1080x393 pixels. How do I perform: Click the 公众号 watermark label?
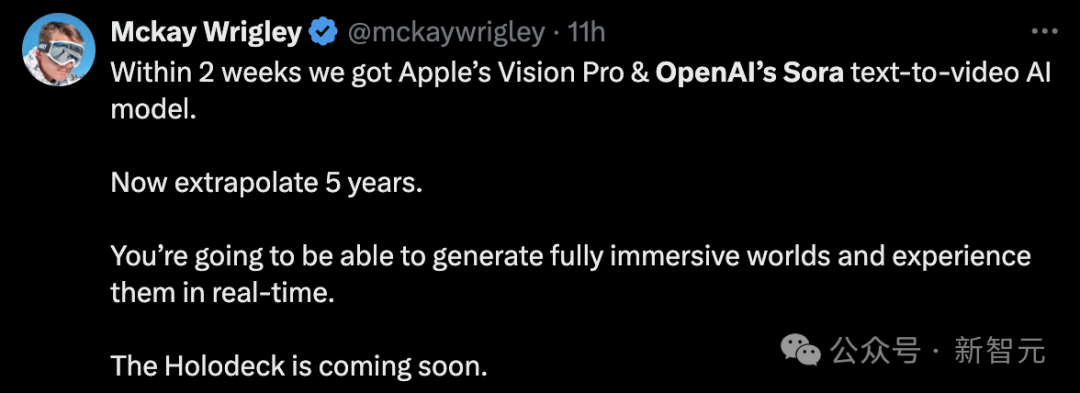click(875, 351)
